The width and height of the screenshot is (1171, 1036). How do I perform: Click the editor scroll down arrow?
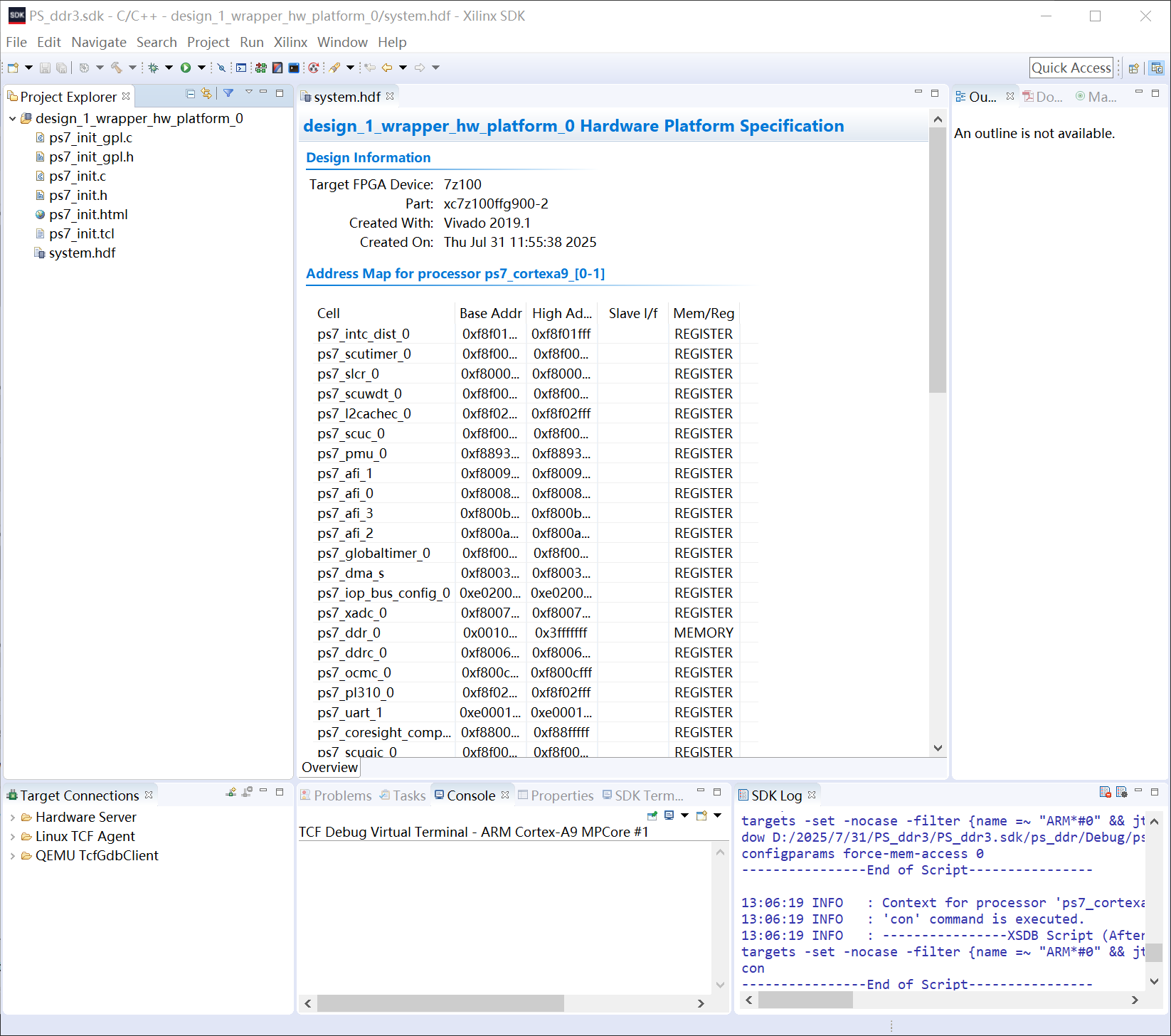pos(938,748)
